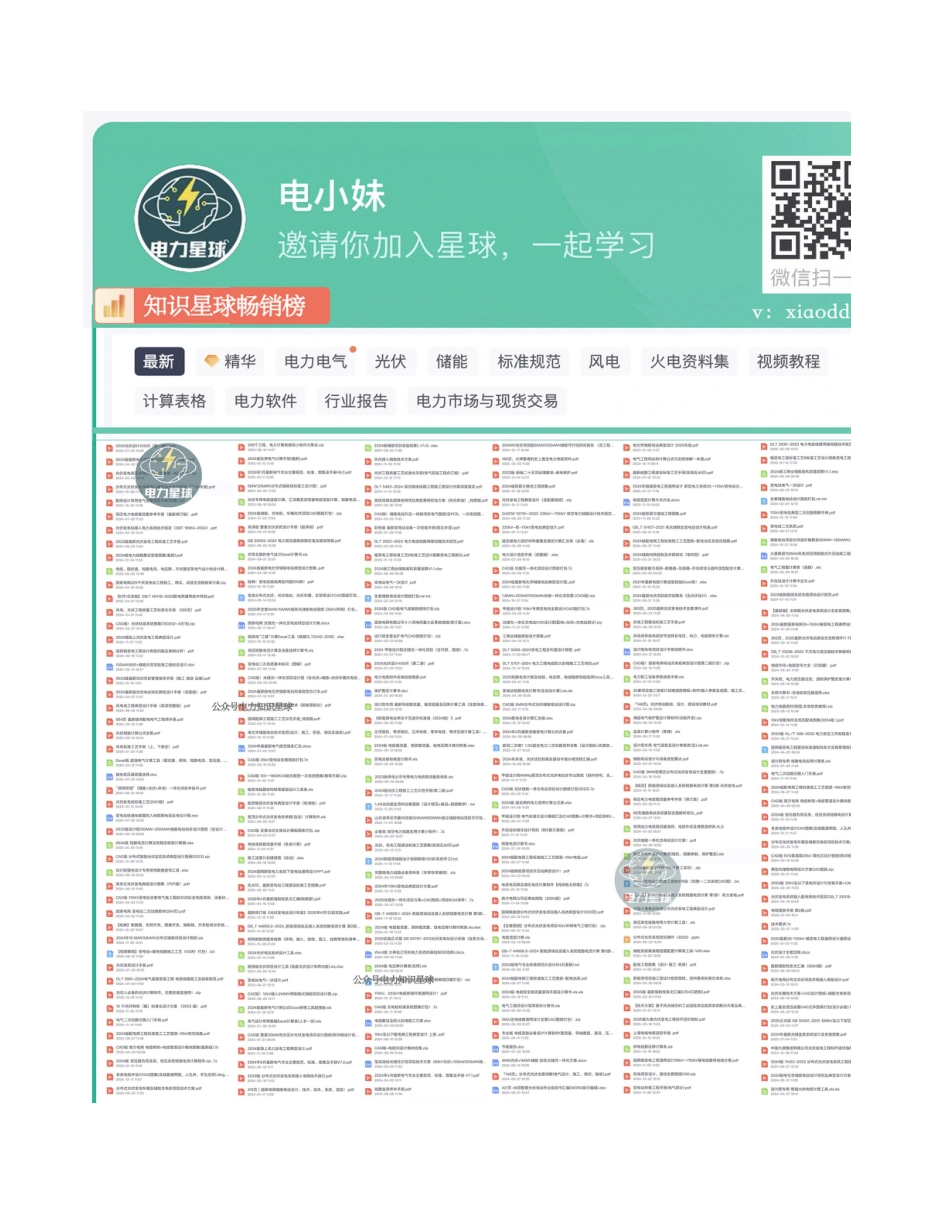Viewport: 950px width, 1230px height.
Task: Click the 计算表格 category button
Action: [x=174, y=401]
